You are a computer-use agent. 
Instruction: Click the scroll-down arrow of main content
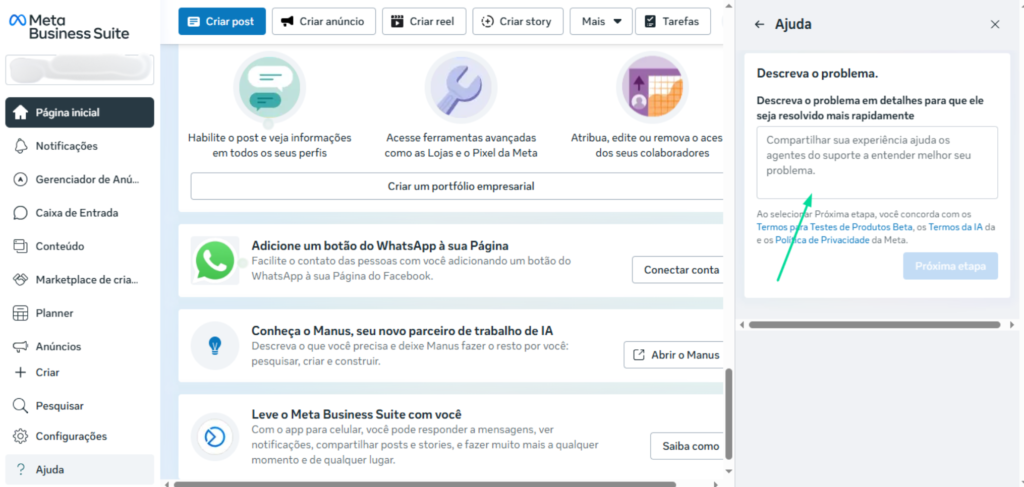pyautogui.click(x=729, y=471)
